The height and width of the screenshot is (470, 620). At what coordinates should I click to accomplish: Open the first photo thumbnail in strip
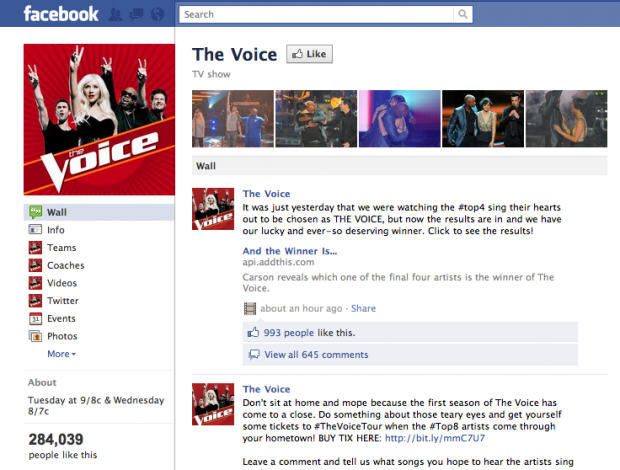click(233, 119)
